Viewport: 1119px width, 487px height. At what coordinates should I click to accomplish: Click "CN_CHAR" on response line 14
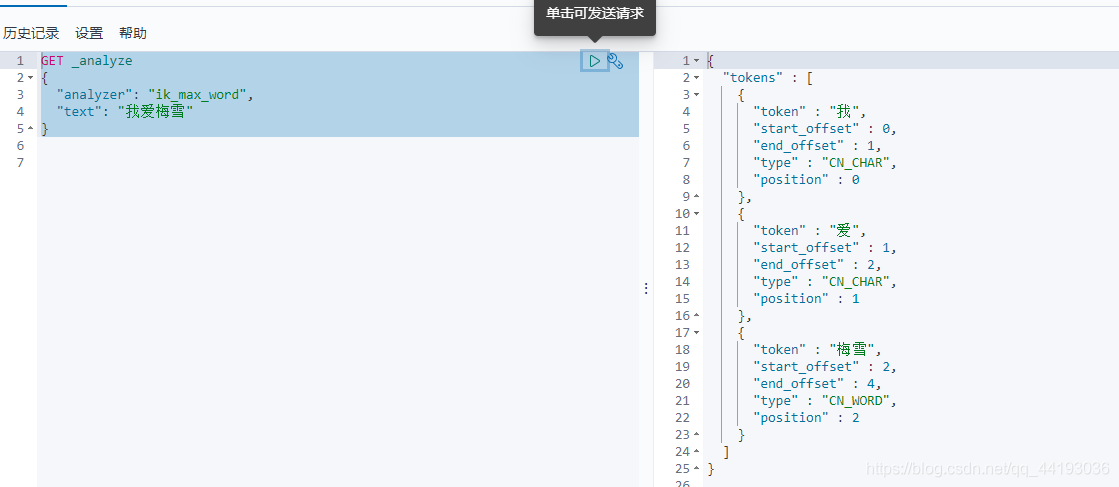coord(856,281)
